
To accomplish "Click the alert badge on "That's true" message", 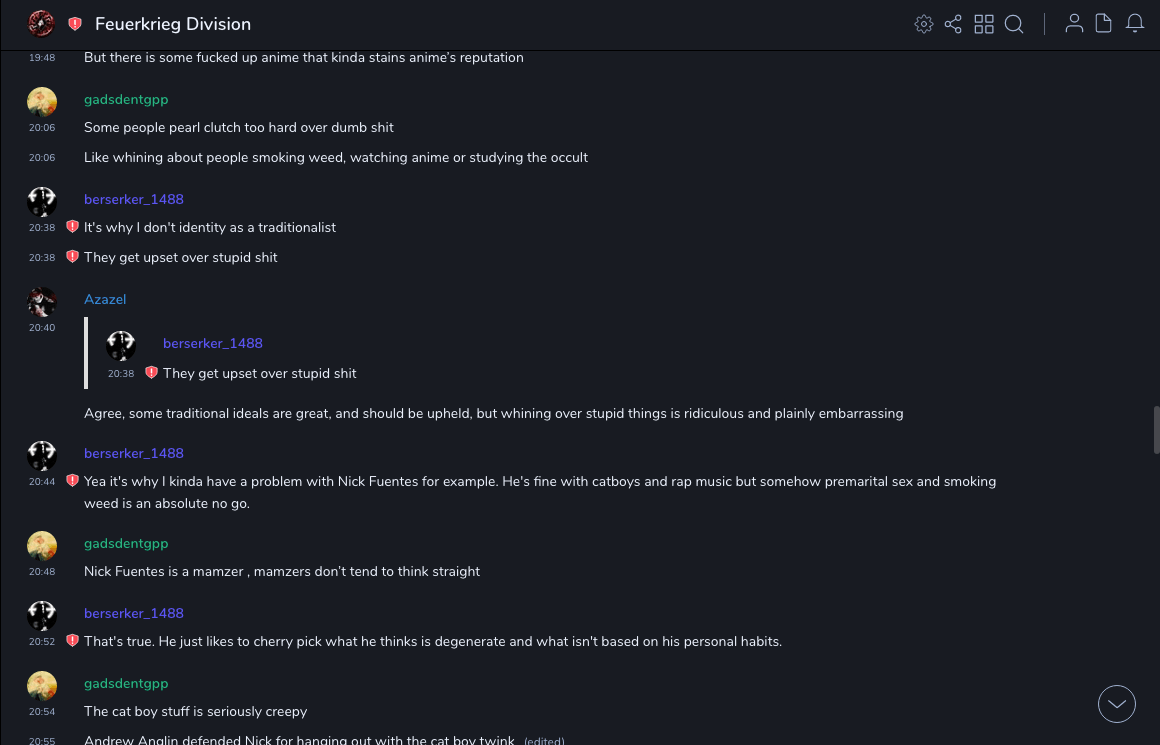I will [x=72, y=641].
